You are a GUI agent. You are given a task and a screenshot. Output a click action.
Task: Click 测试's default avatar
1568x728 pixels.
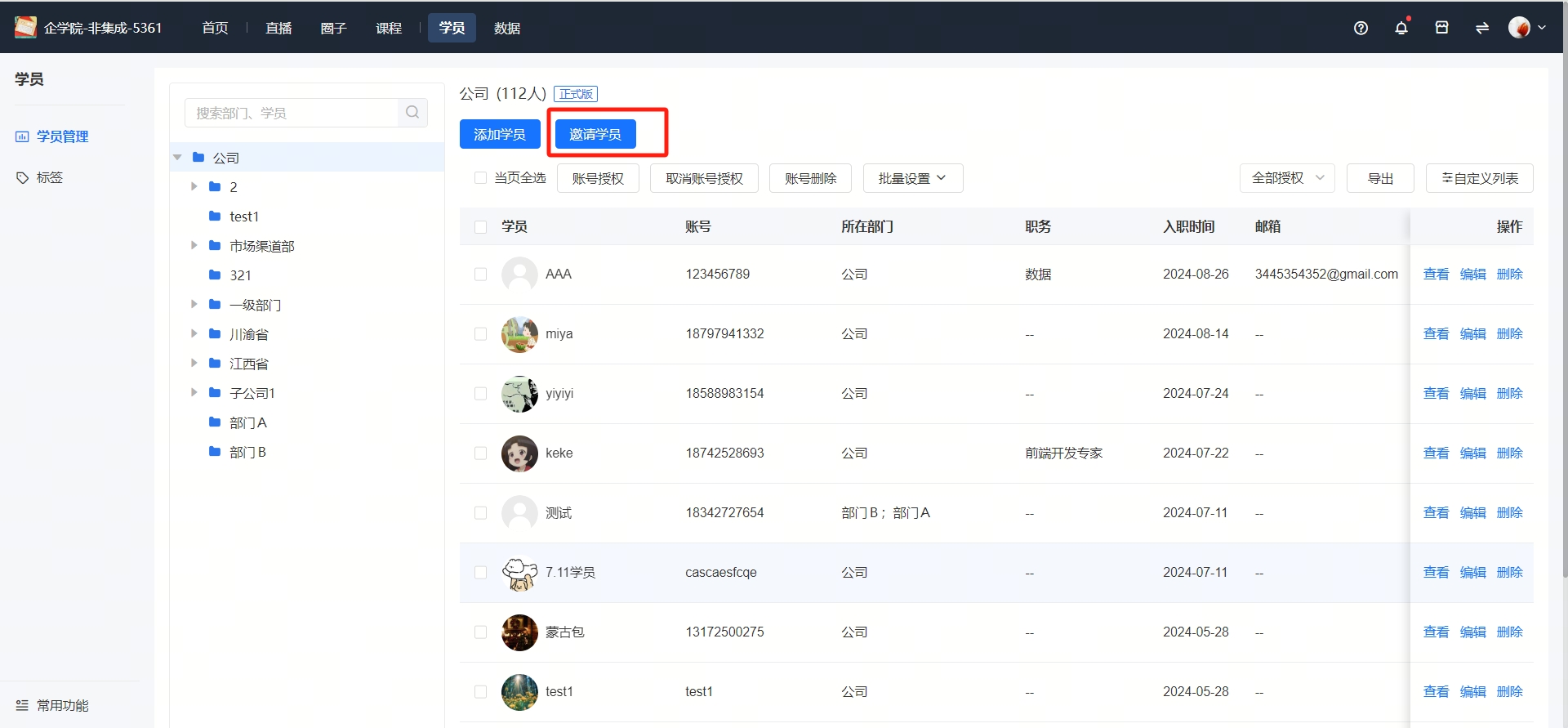click(x=519, y=513)
